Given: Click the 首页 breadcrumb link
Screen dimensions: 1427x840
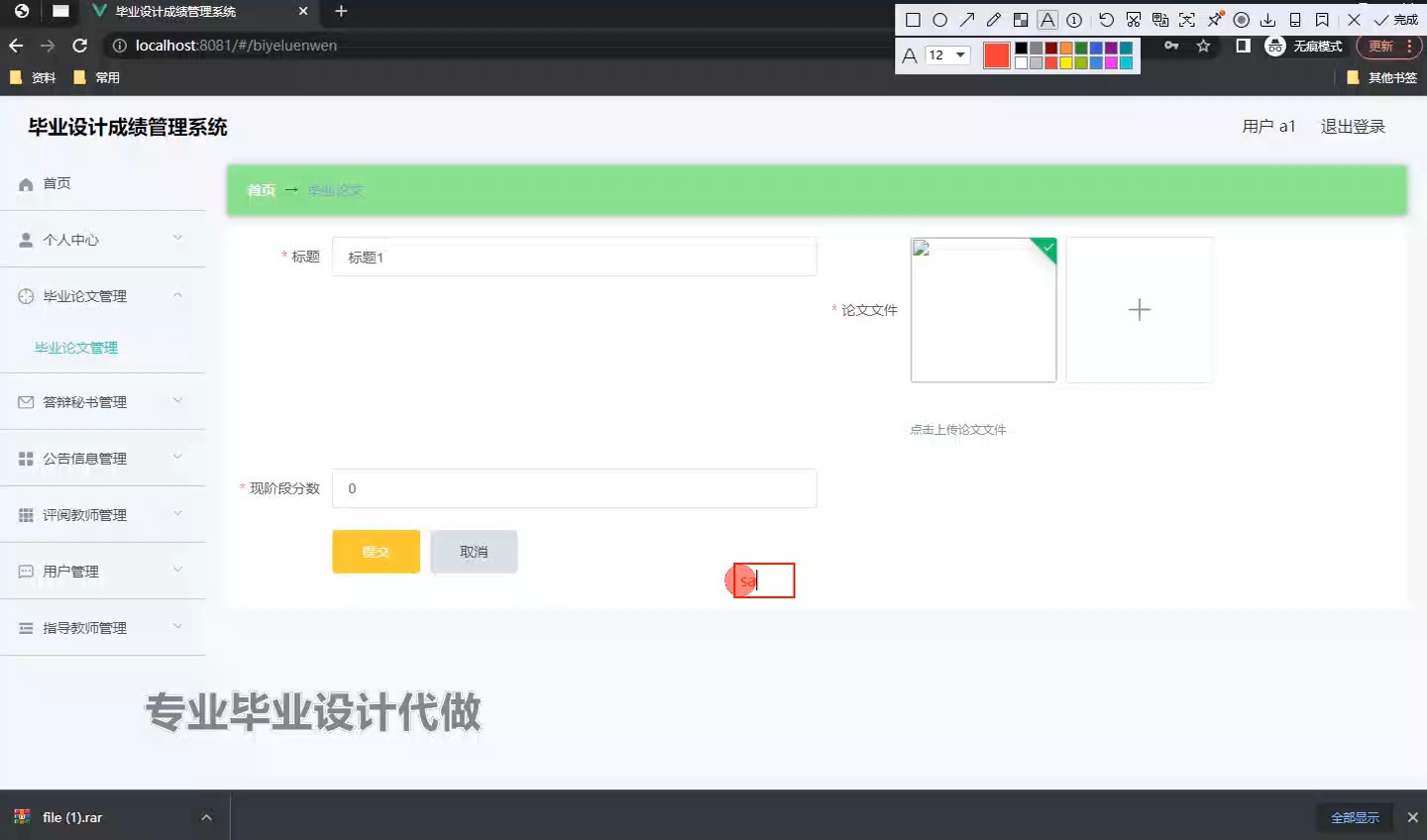Looking at the screenshot, I should [x=261, y=190].
